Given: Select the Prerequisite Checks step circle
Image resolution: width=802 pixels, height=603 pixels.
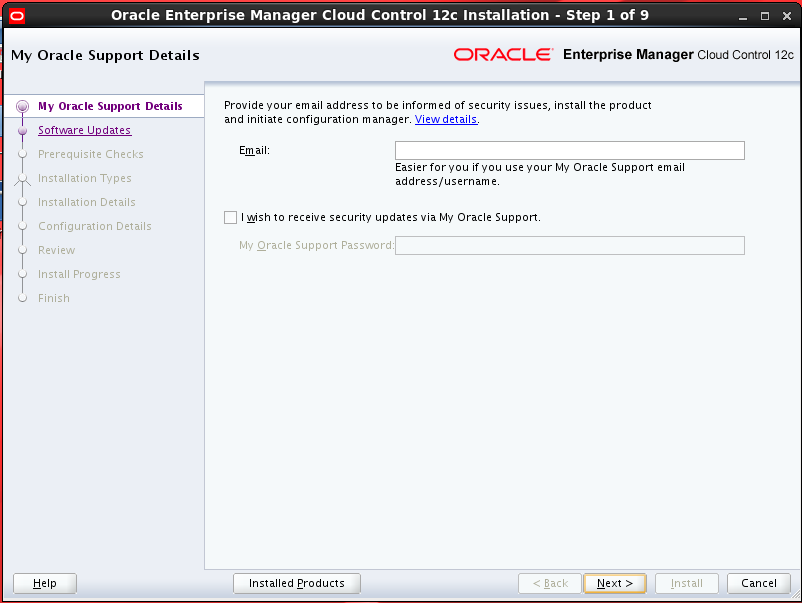Looking at the screenshot, I should 22,154.
